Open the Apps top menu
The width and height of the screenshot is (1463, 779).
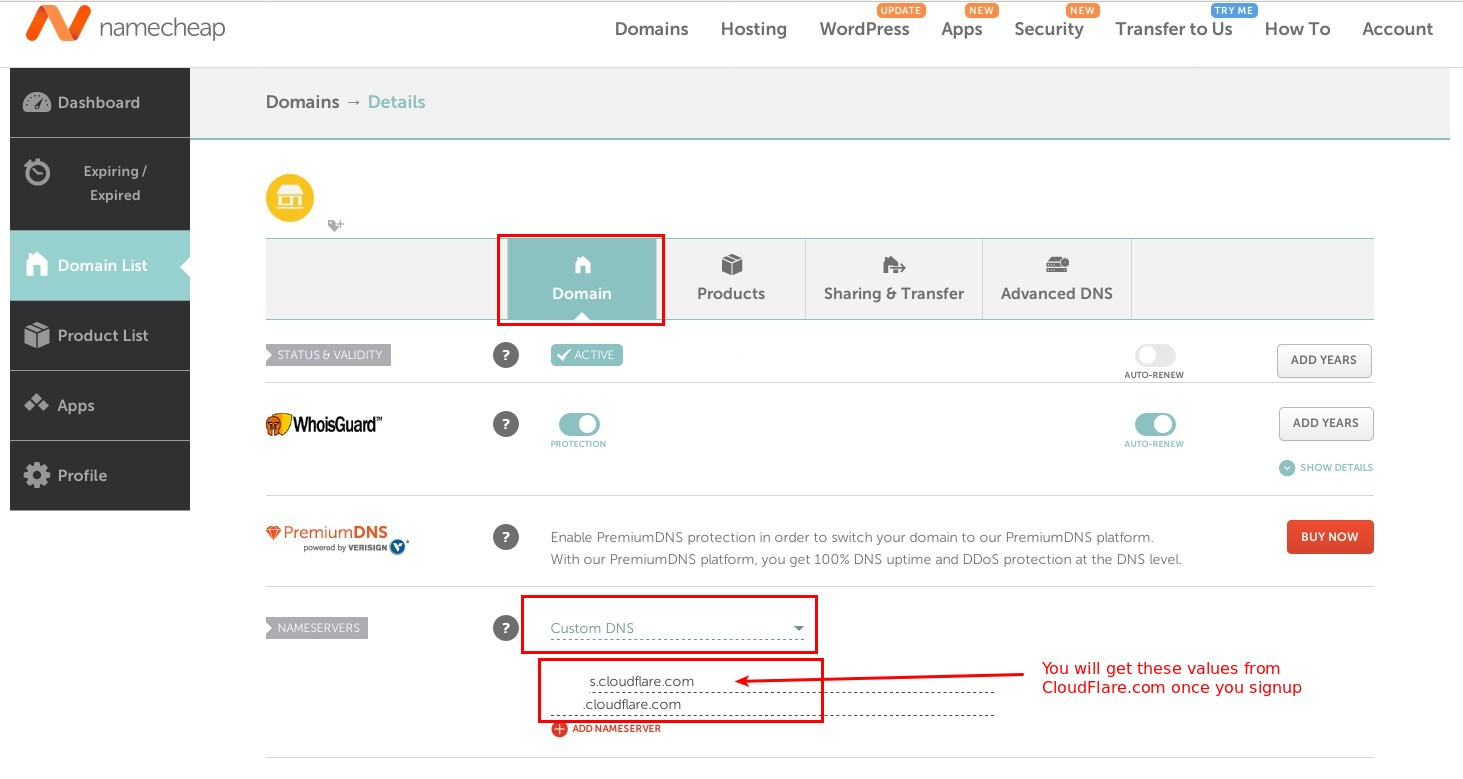(x=962, y=29)
